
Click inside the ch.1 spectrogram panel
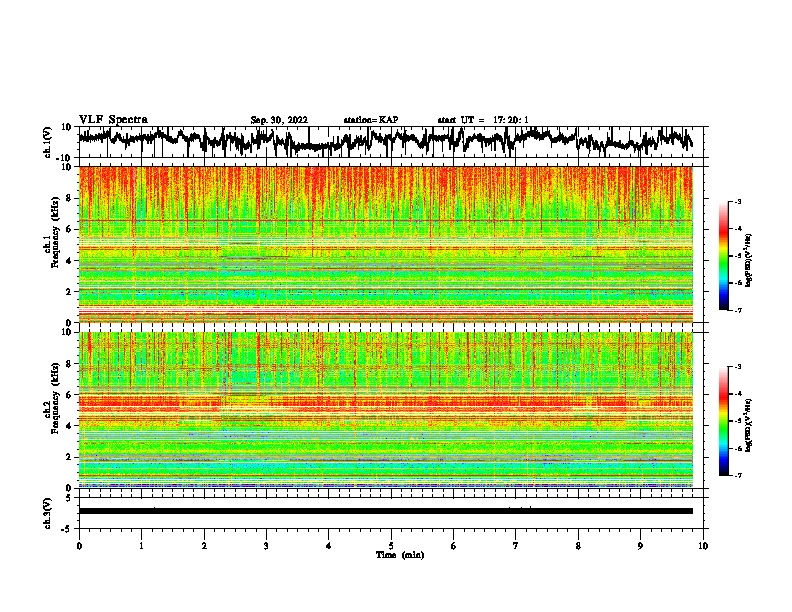[385, 244]
